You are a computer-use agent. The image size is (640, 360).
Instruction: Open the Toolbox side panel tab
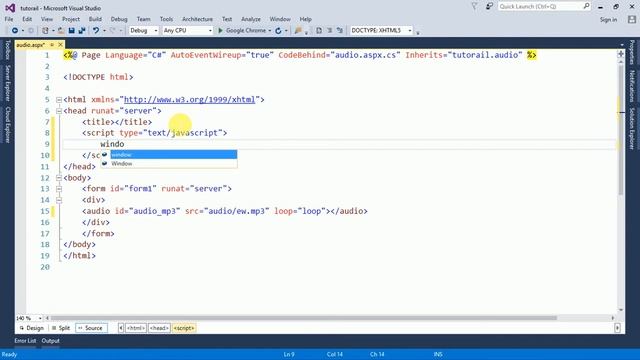click(x=7, y=49)
